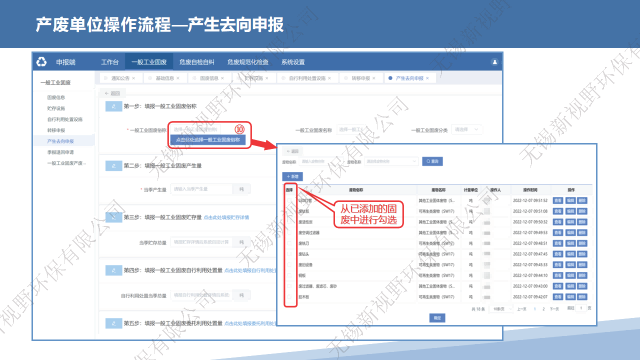Viewport: 640px width, 360px height.
Task: Click the recycle logo in the header
Action: (42, 62)
